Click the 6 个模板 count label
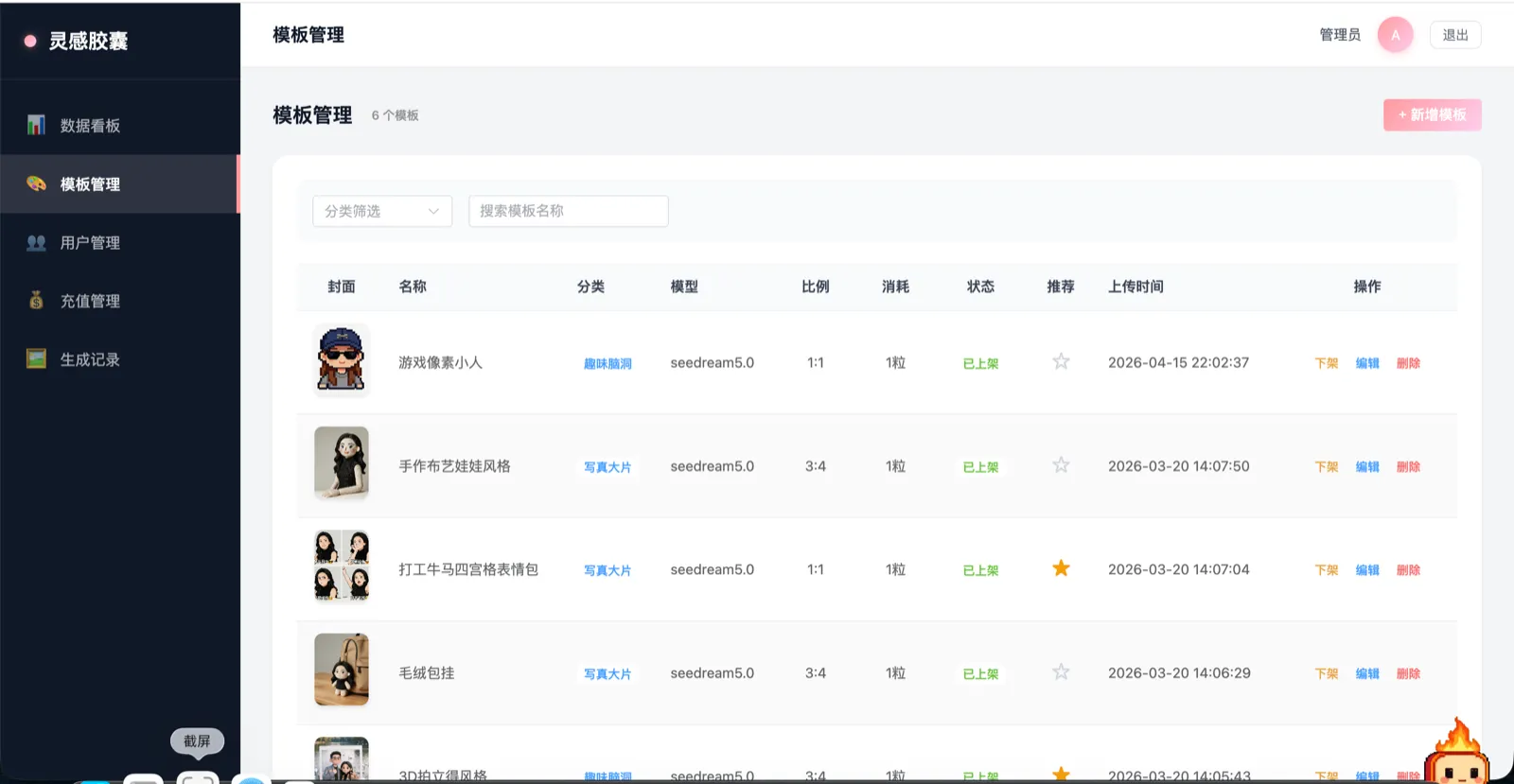This screenshot has height=784, width=1514. pyautogui.click(x=395, y=115)
